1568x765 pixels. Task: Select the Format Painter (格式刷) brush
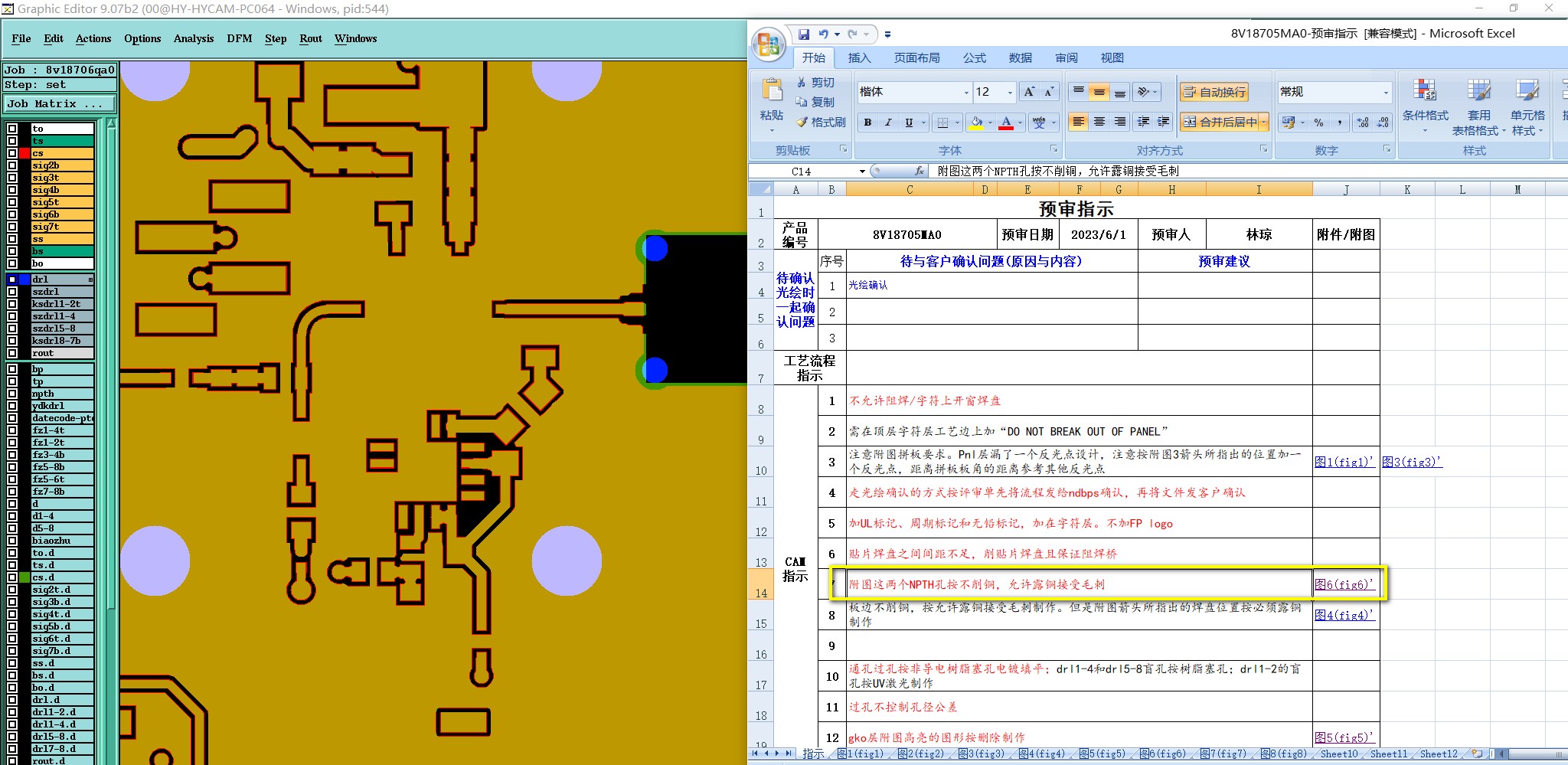tap(821, 122)
